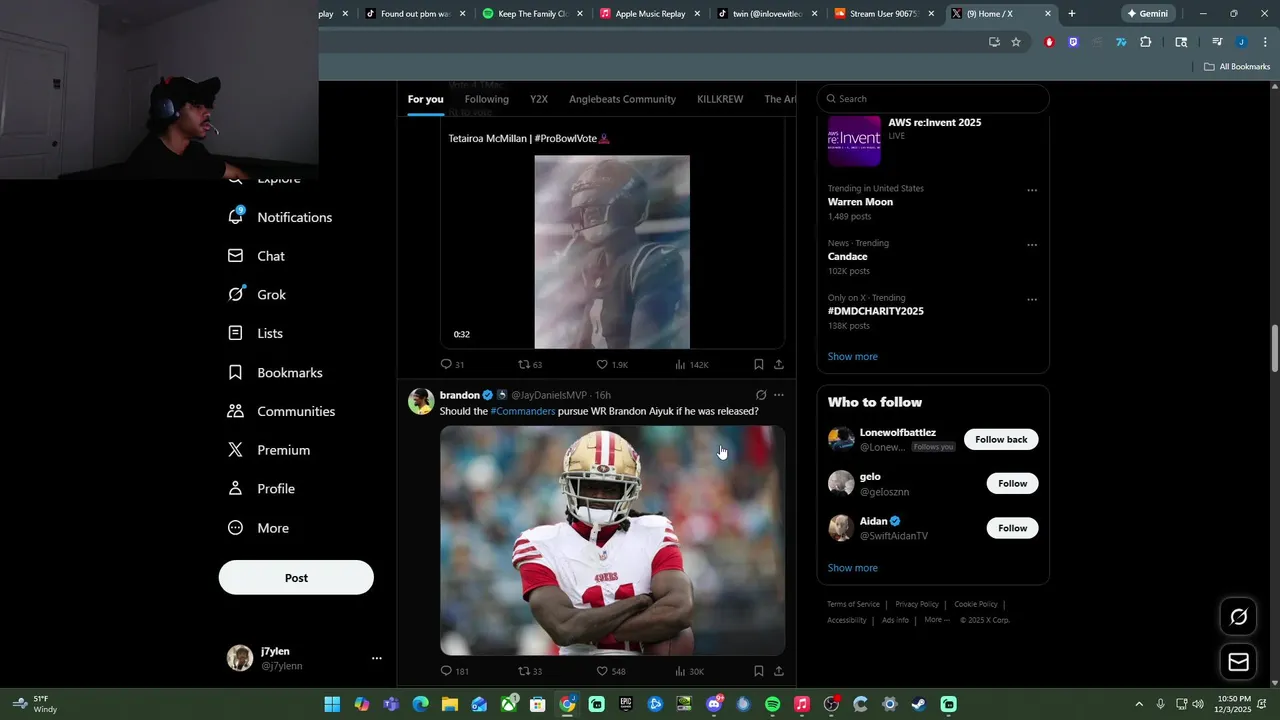Viewport: 1280px width, 720px height.
Task: Open the Y2X timeline tab
Action: point(539,99)
